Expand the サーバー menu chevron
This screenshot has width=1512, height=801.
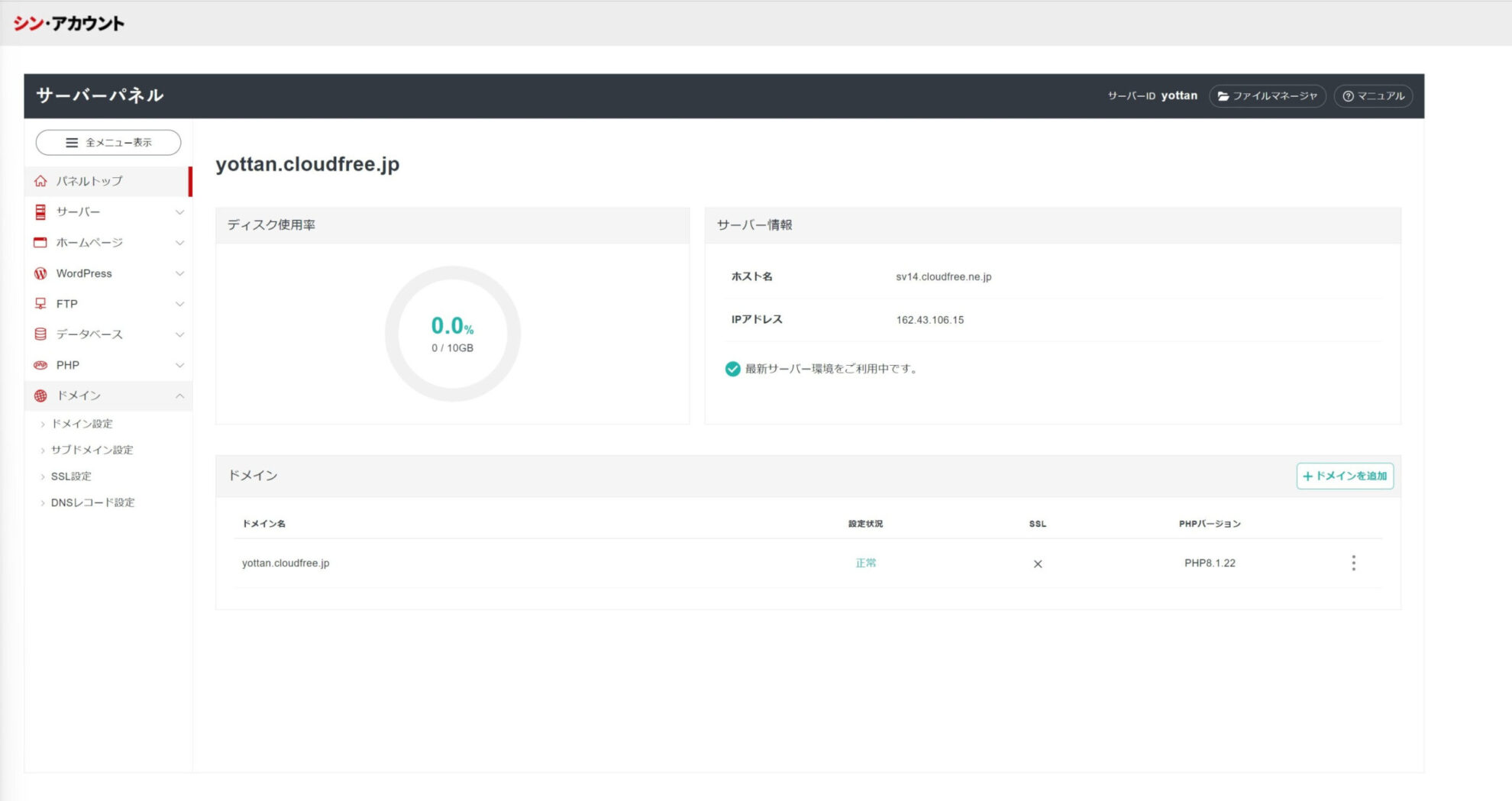point(179,212)
